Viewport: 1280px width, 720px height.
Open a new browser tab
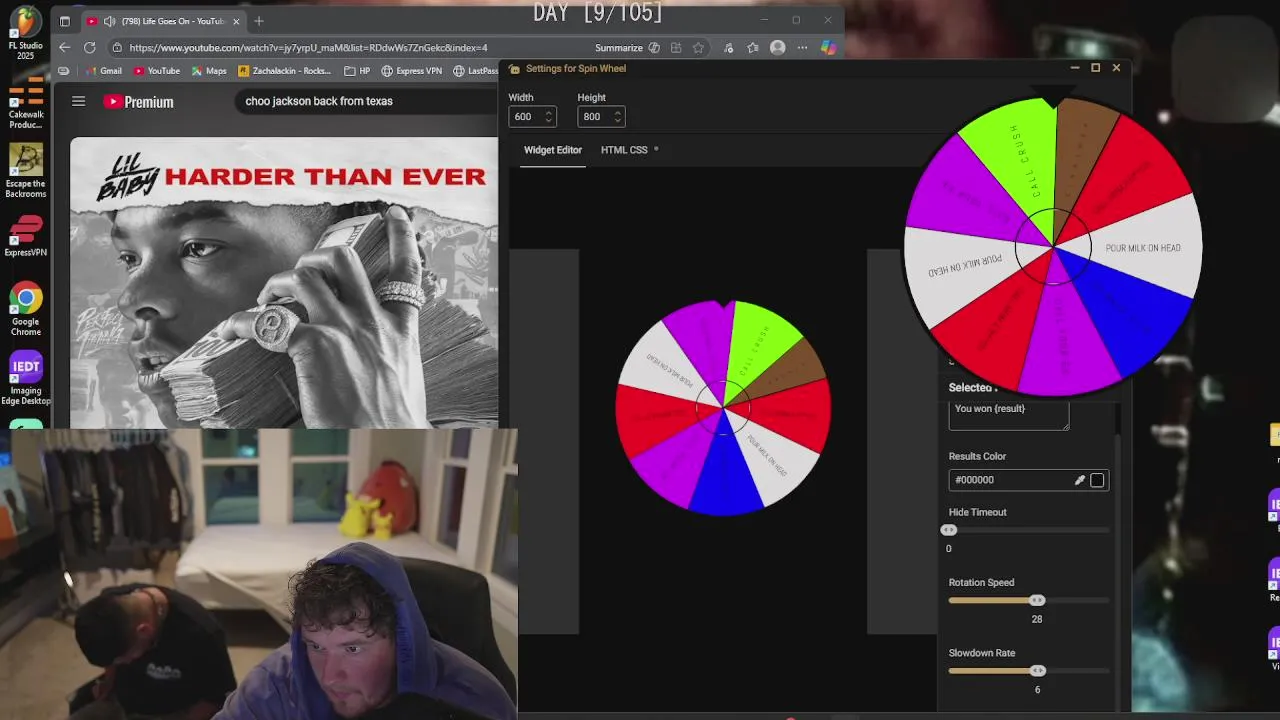[259, 21]
